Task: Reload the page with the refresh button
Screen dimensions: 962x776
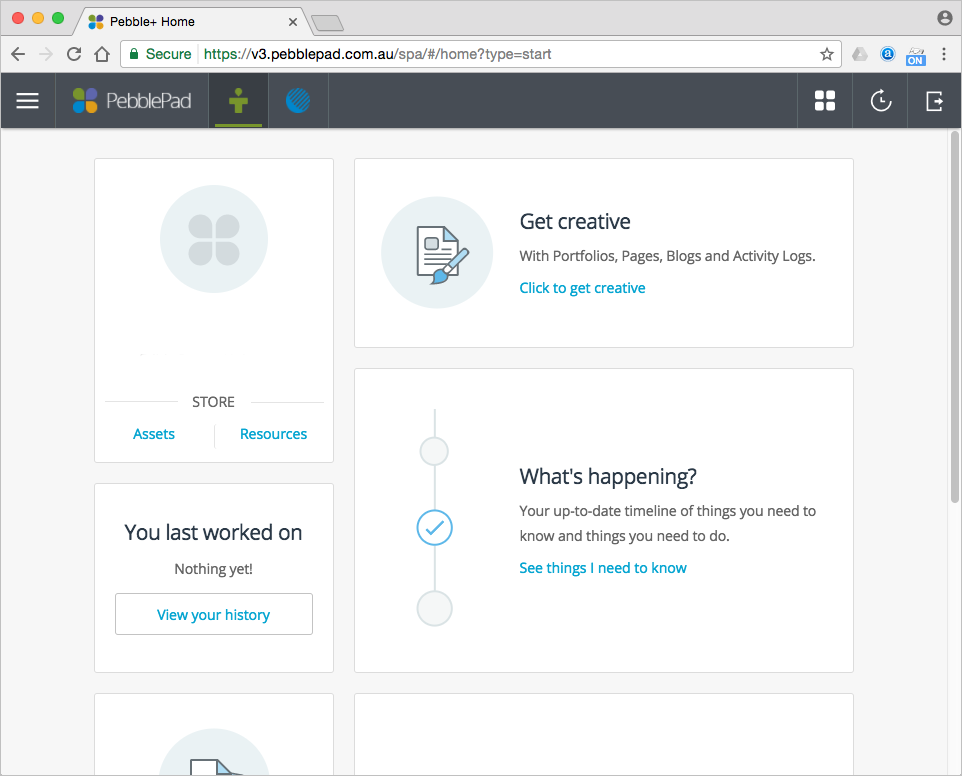Action: tap(74, 54)
